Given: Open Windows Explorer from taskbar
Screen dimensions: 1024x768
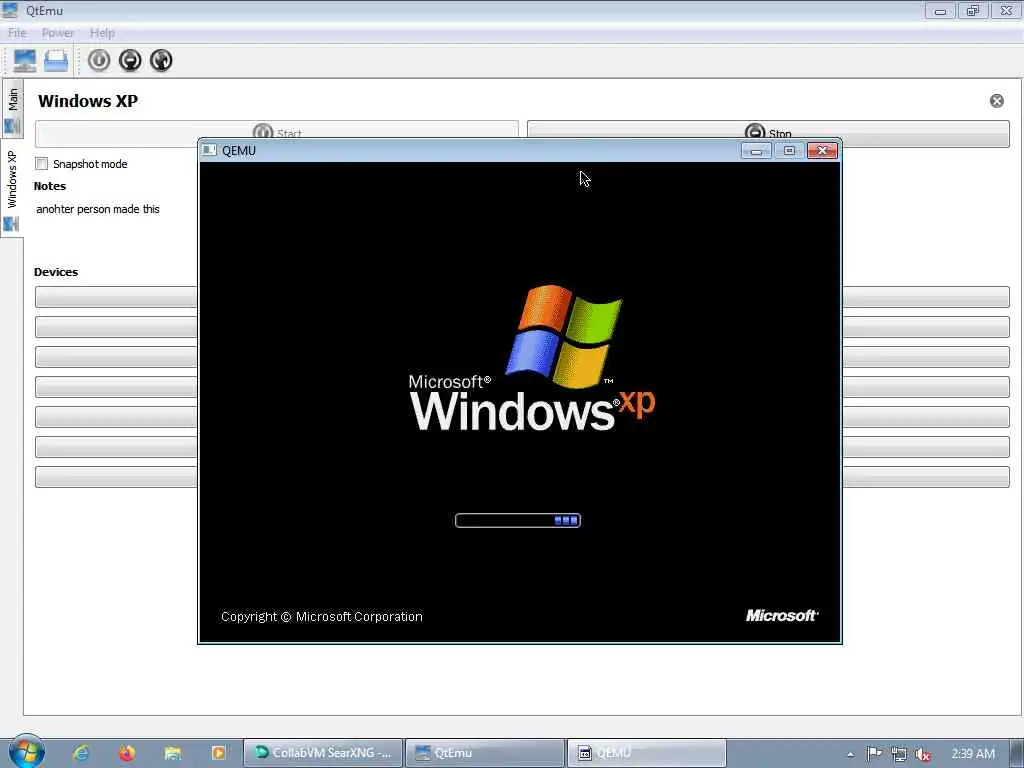Looking at the screenshot, I should click(x=172, y=753).
